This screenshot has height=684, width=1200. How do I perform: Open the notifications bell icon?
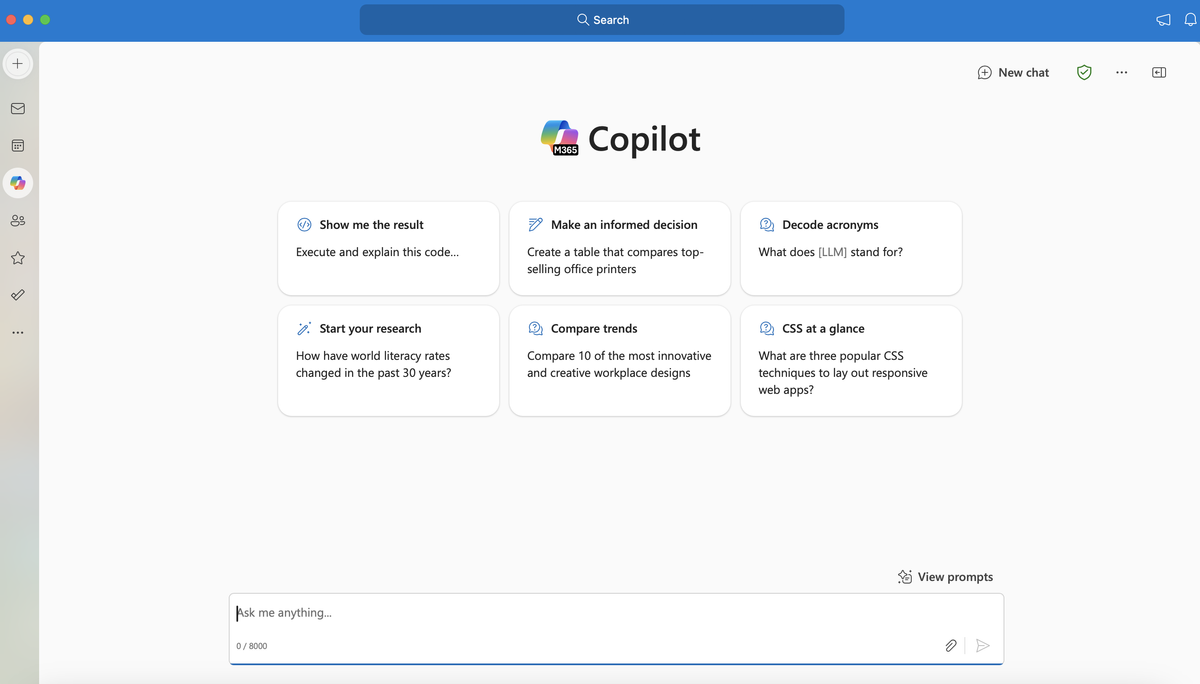1191,20
